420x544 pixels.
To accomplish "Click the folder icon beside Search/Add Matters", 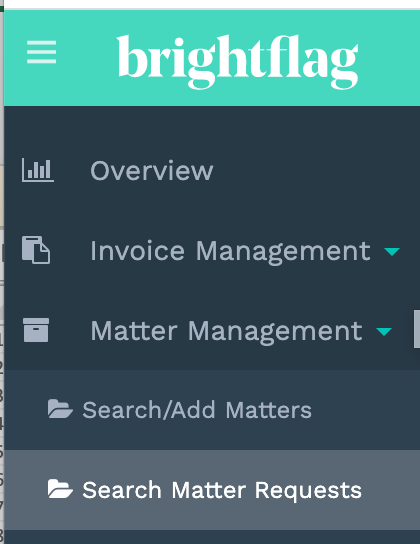I will (x=60, y=409).
